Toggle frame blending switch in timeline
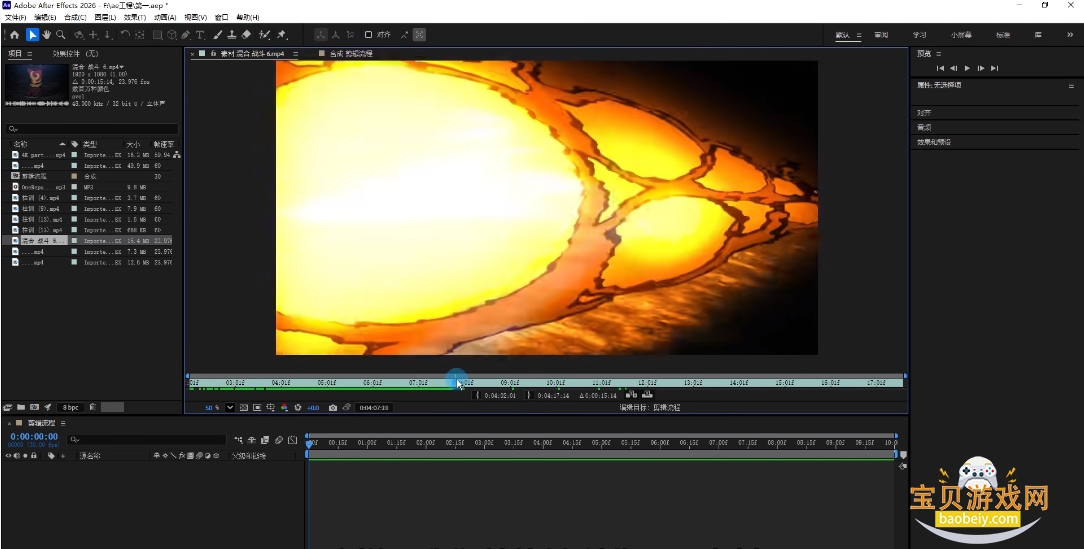The height and width of the screenshot is (549, 1084). [x=265, y=440]
